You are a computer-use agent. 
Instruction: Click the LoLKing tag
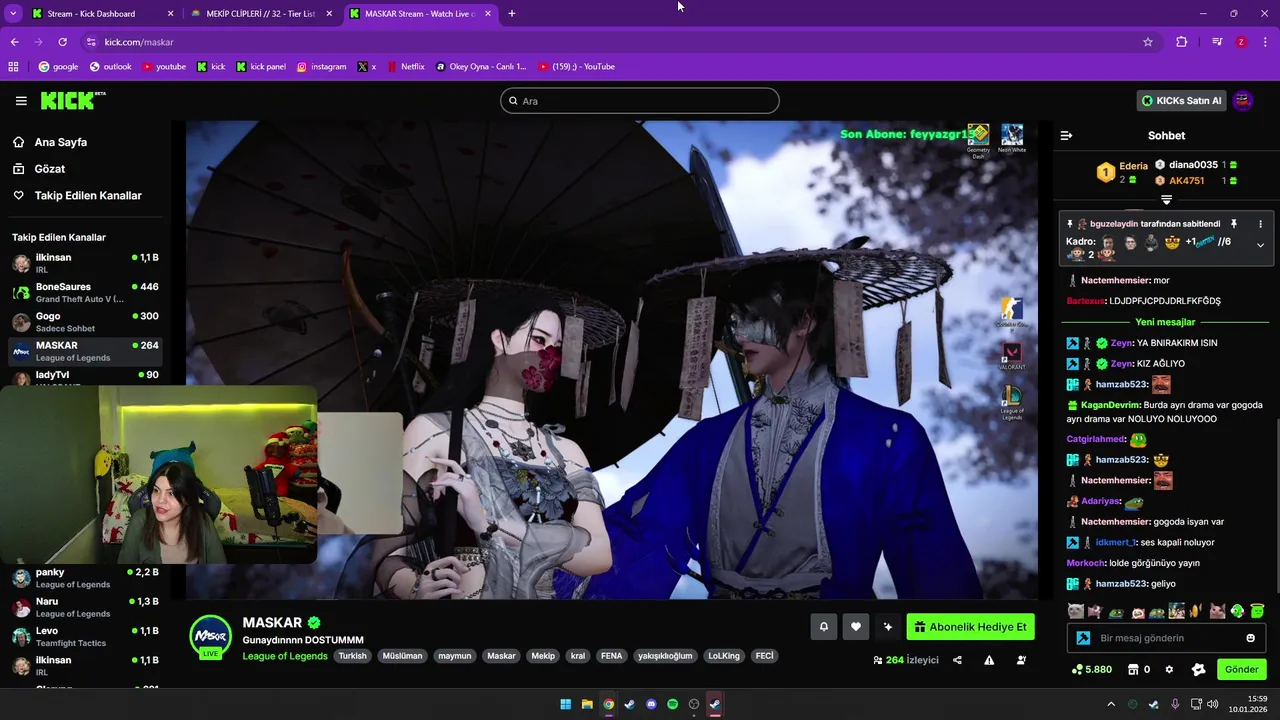[x=724, y=656]
